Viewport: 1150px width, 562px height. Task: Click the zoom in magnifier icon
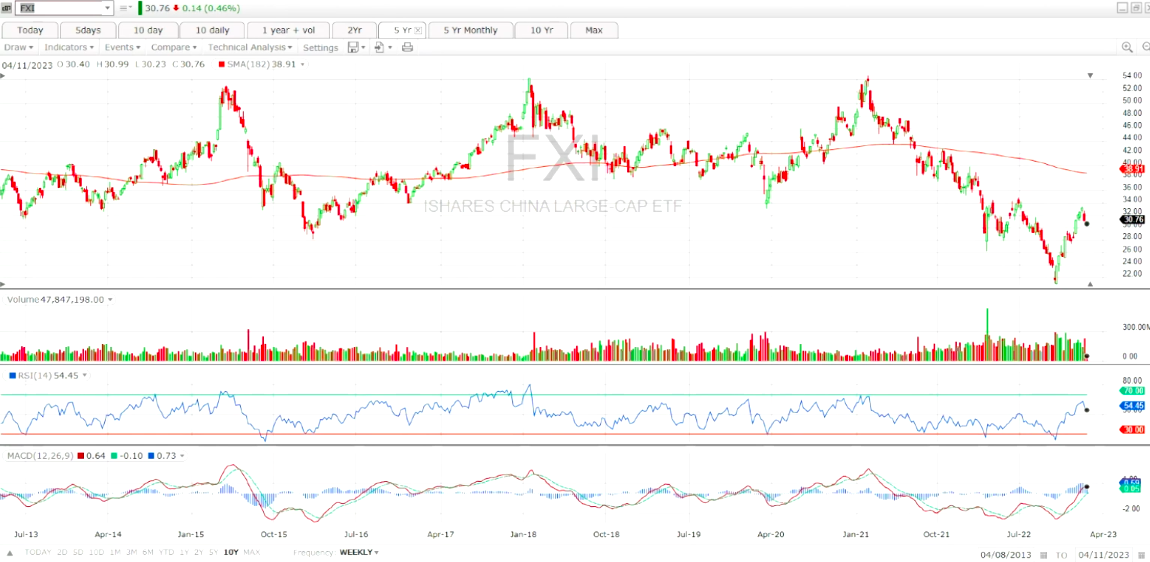click(1127, 47)
